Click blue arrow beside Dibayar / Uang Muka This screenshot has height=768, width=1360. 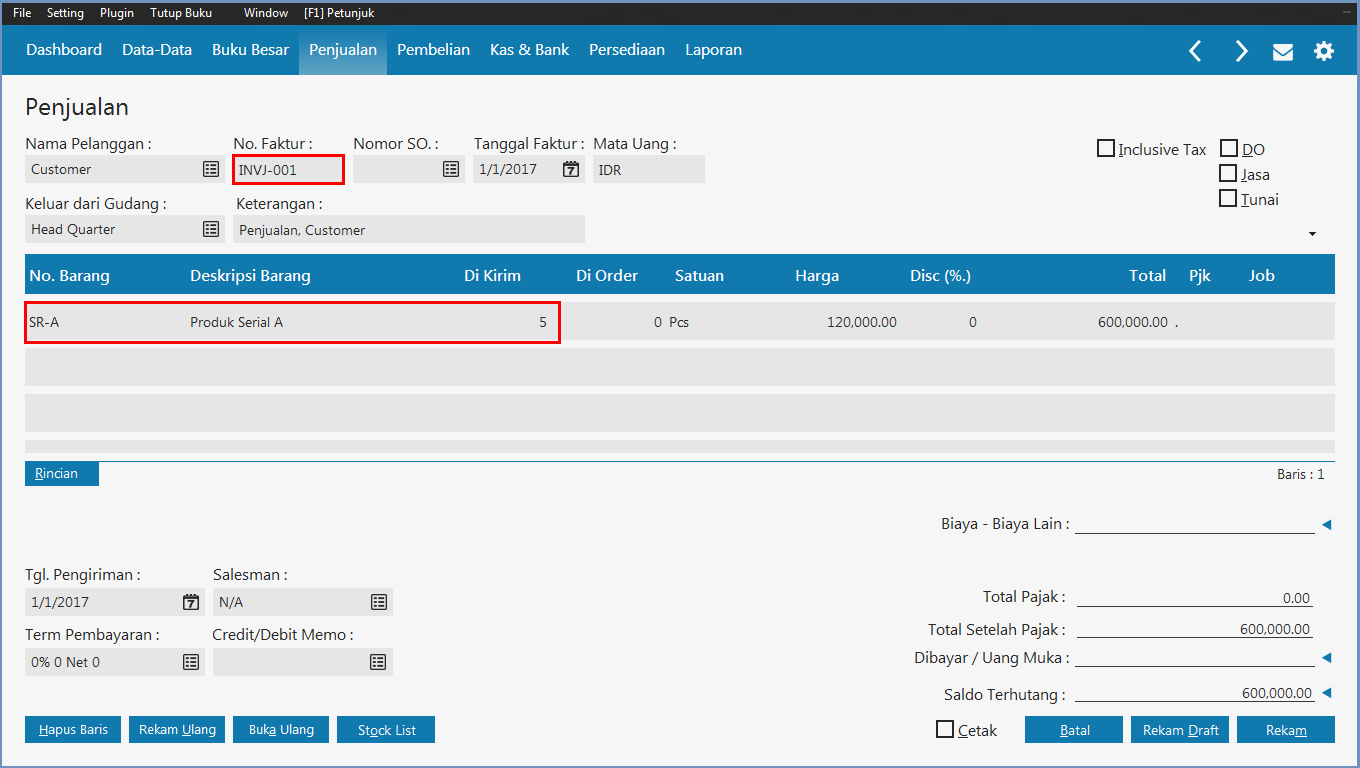click(x=1327, y=658)
